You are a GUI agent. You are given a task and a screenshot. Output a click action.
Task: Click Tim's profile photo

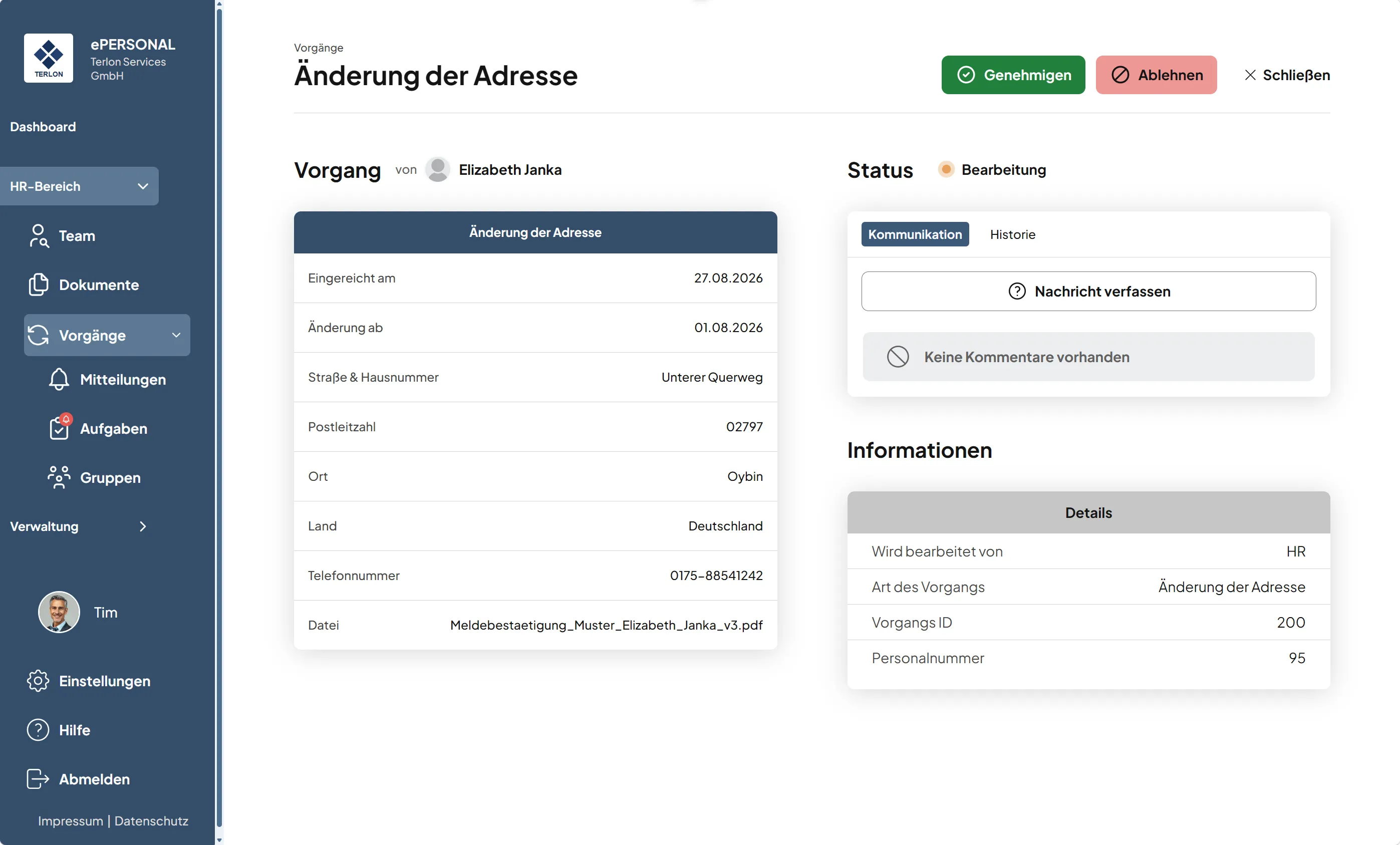coord(59,612)
